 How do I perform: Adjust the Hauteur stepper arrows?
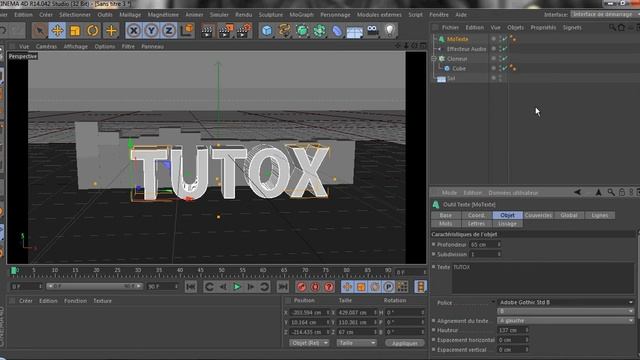click(527, 330)
